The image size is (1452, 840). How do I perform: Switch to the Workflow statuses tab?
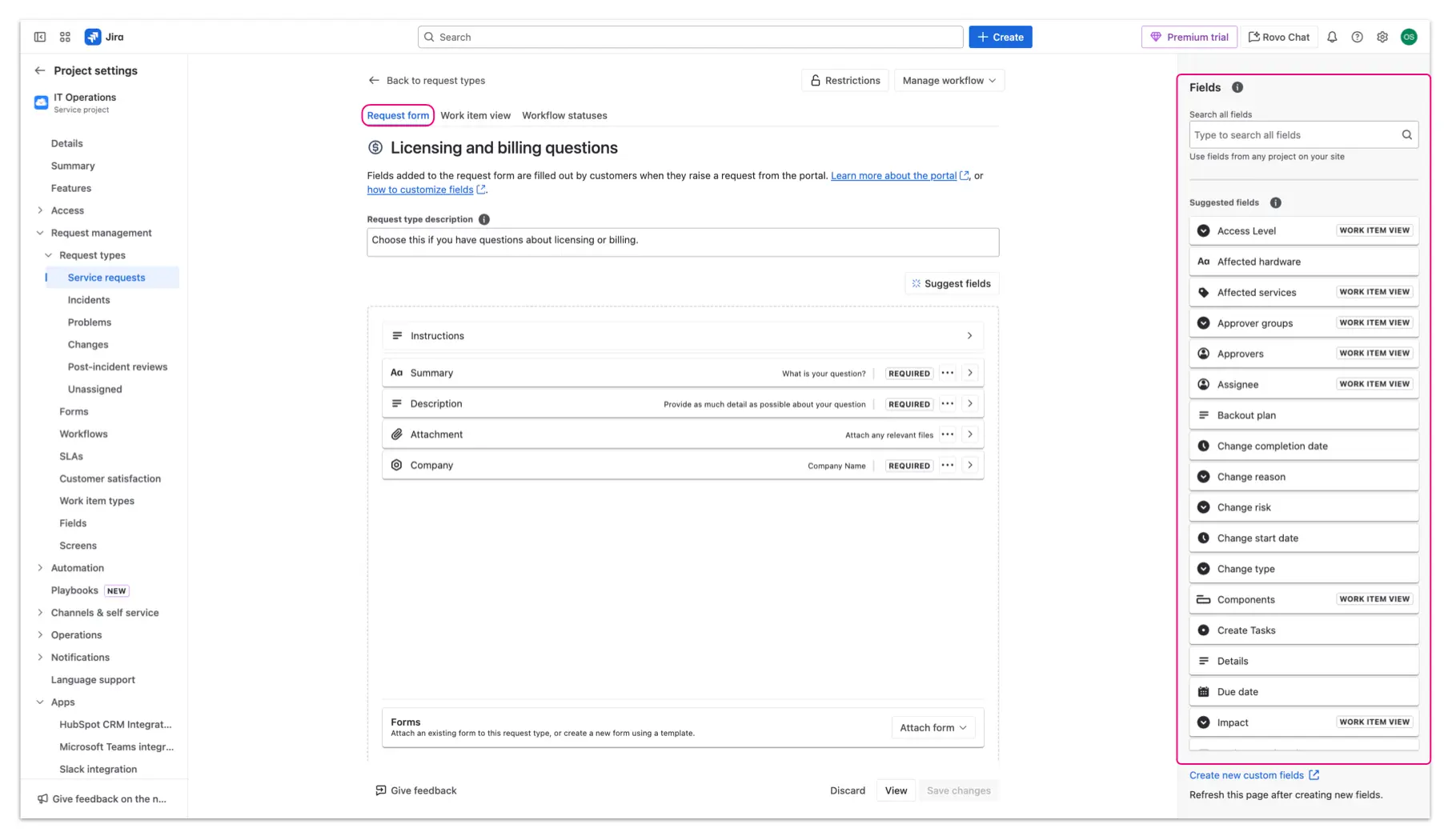pyautogui.click(x=564, y=115)
